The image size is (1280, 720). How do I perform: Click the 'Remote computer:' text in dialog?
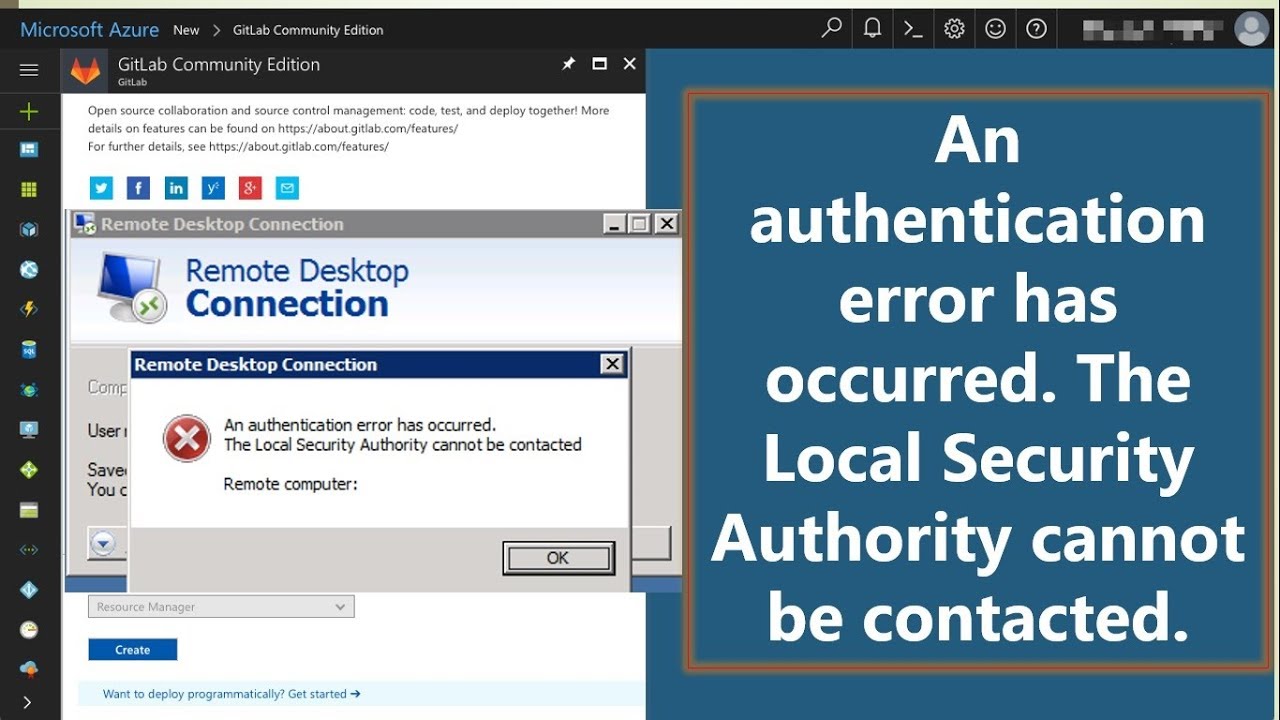point(290,484)
